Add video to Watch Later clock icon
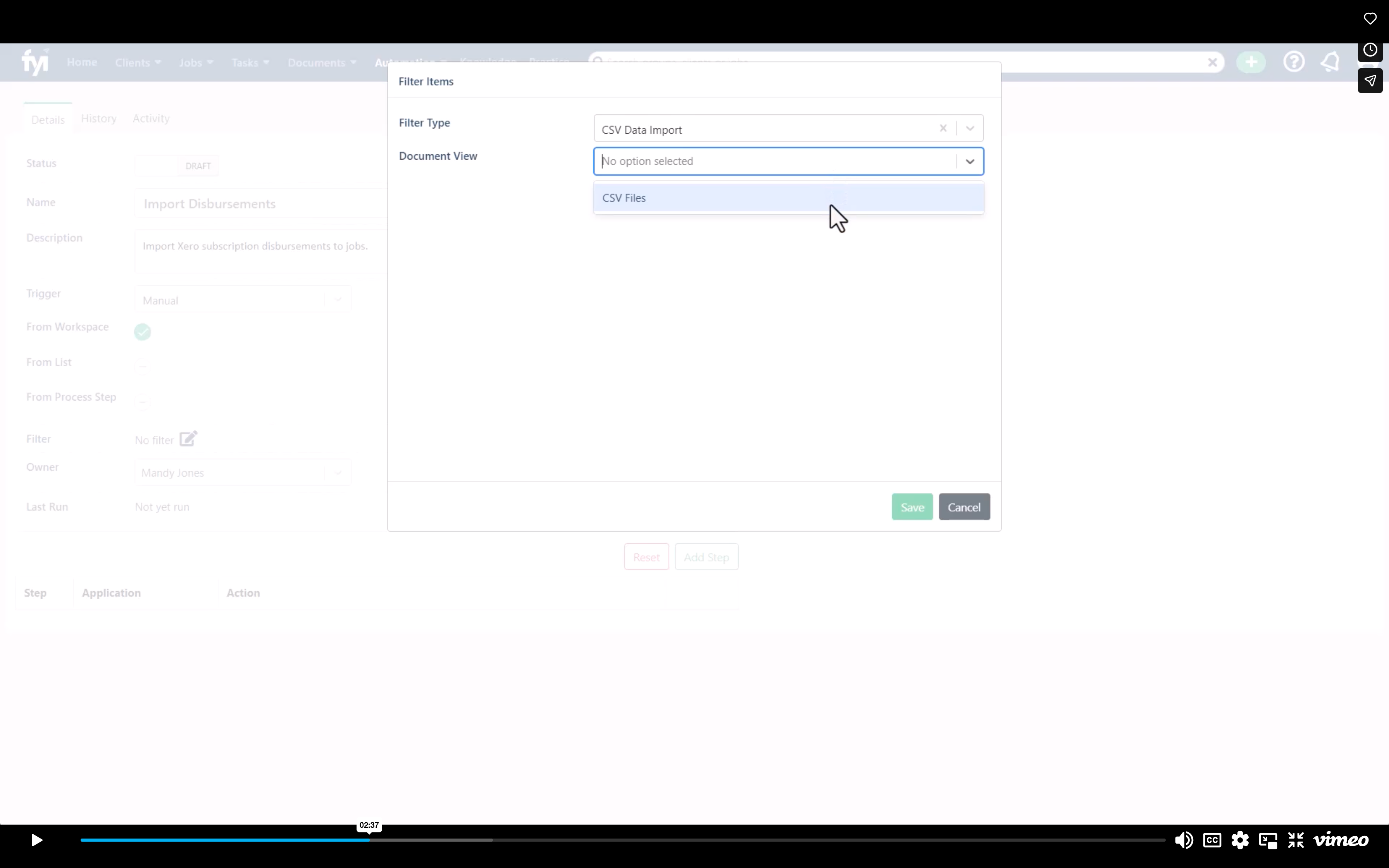Screen dimensions: 1389x868 pos(1370,50)
